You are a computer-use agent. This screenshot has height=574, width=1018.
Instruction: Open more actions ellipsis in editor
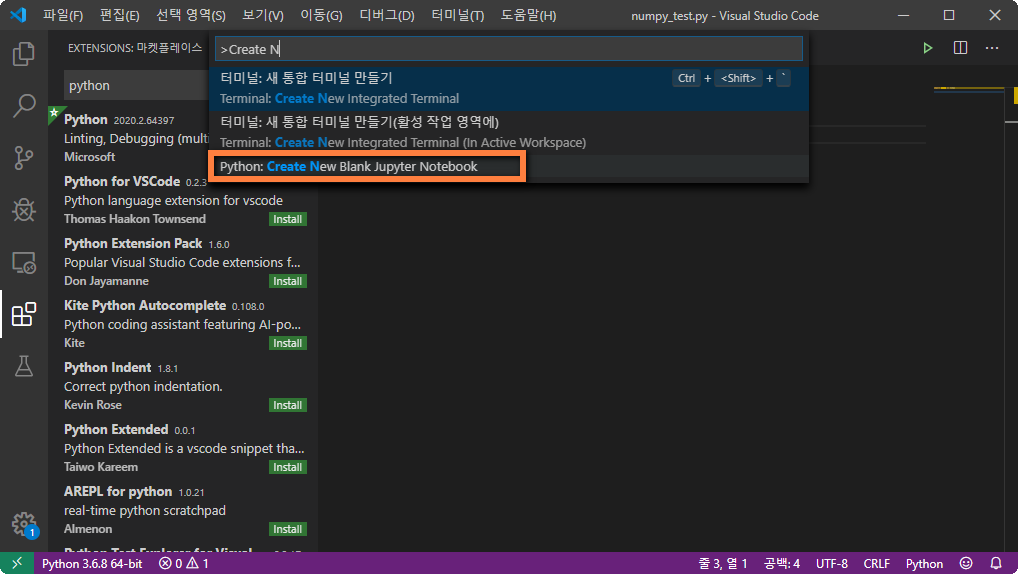click(x=992, y=48)
